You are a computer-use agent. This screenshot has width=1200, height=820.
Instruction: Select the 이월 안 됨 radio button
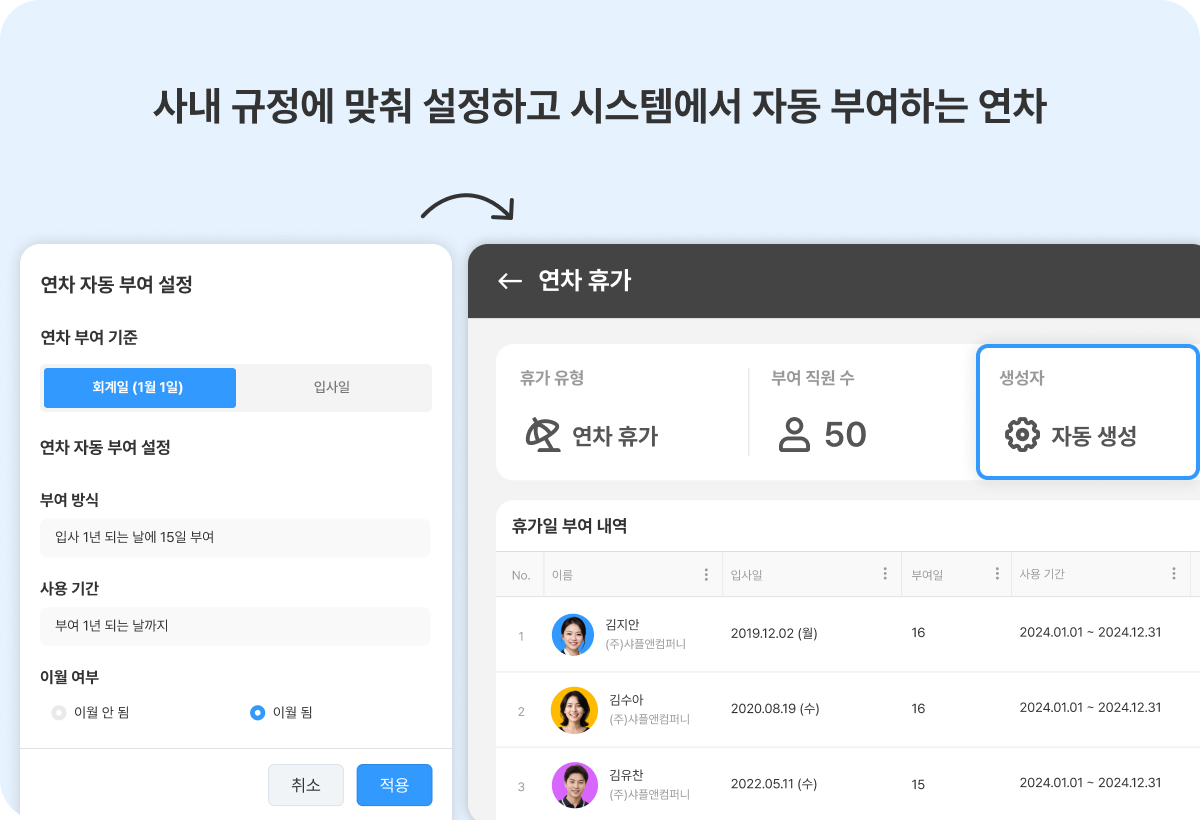click(x=59, y=713)
